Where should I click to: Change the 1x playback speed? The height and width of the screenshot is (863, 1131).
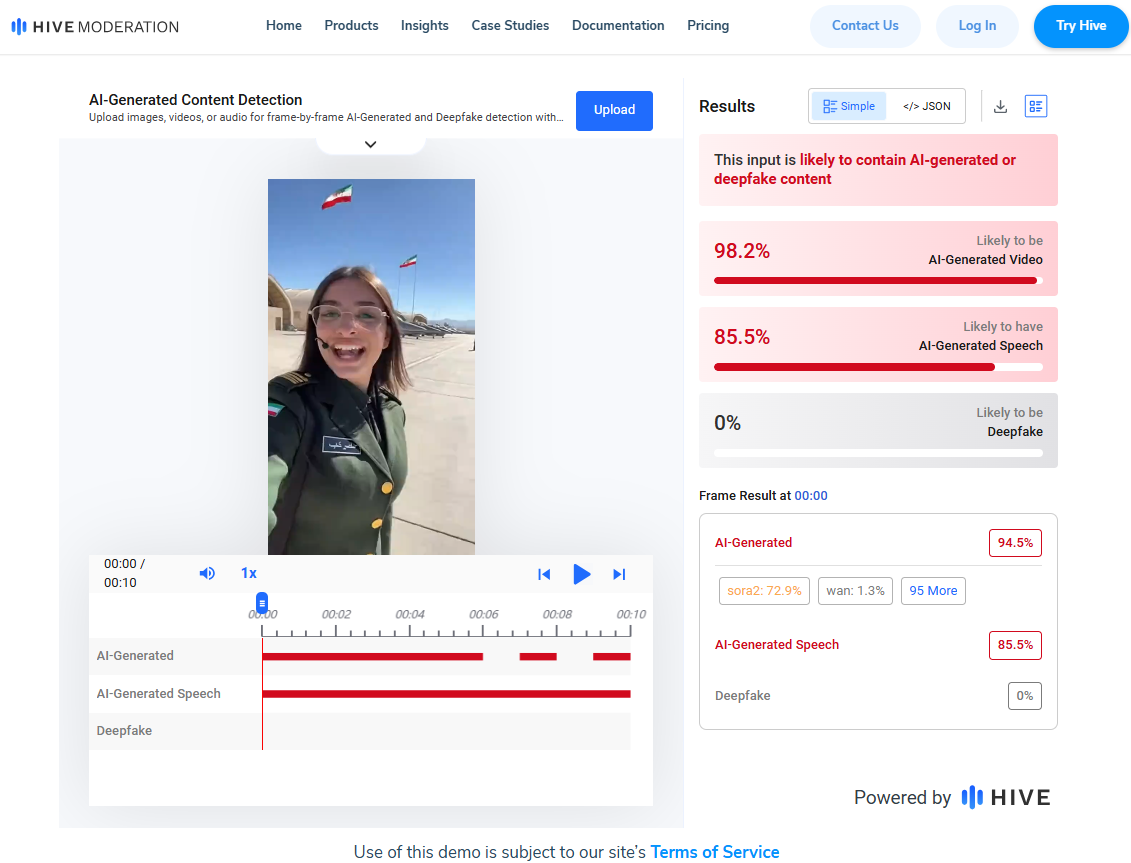point(249,573)
